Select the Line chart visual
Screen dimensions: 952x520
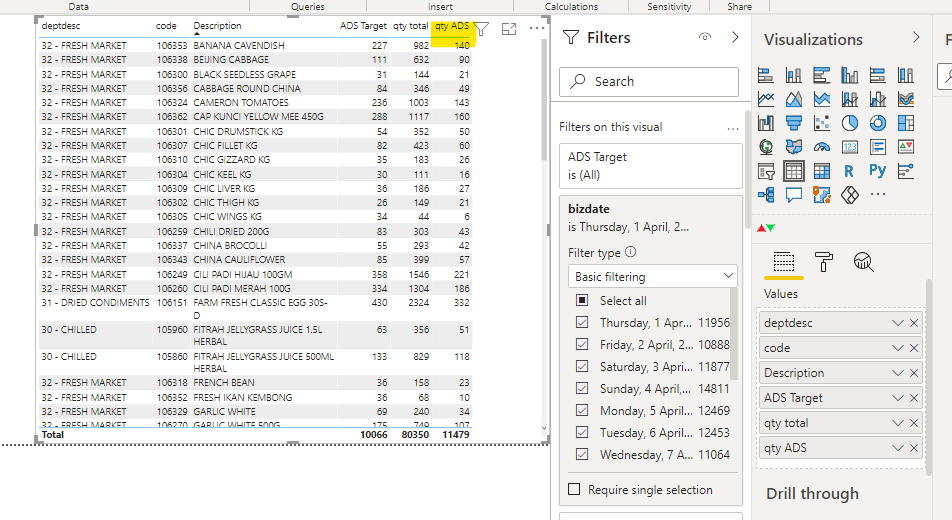(x=766, y=99)
